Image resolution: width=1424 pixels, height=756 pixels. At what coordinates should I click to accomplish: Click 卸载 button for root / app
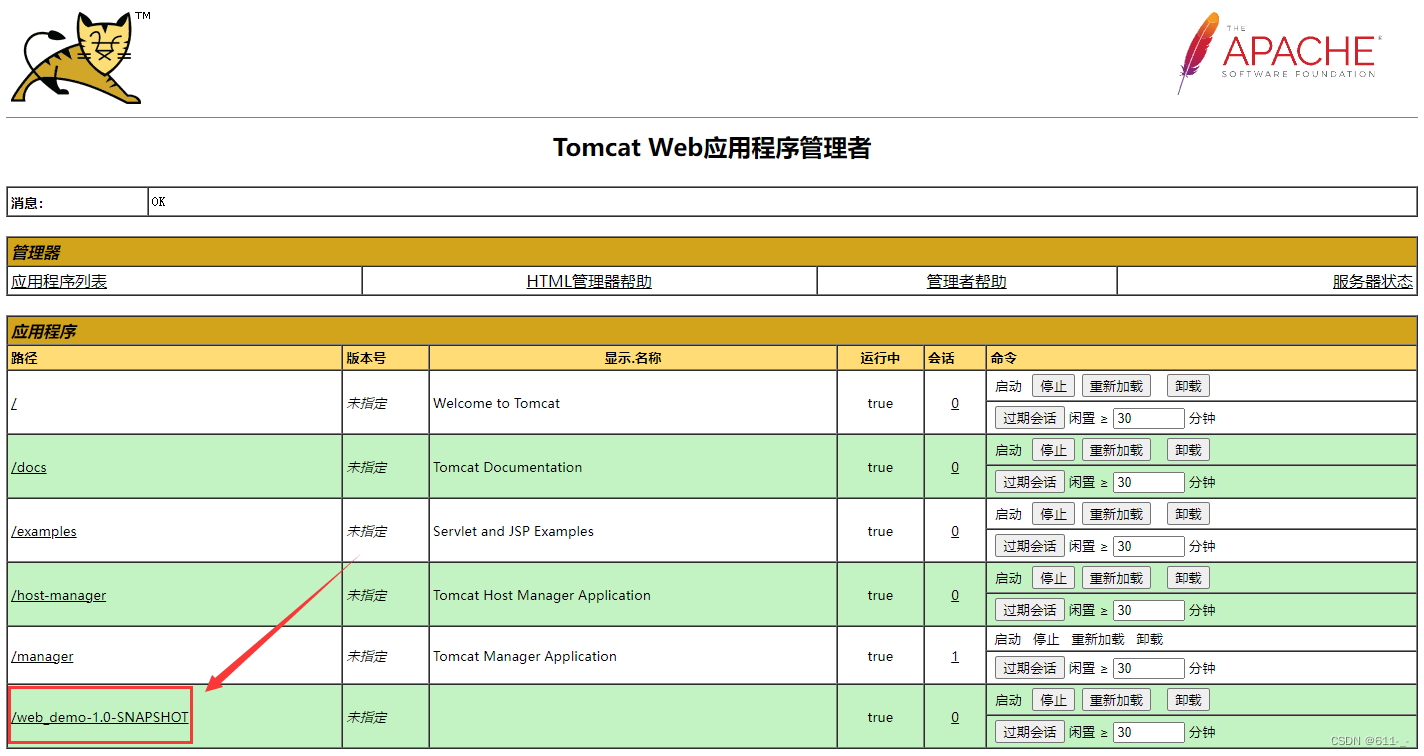coord(1188,386)
